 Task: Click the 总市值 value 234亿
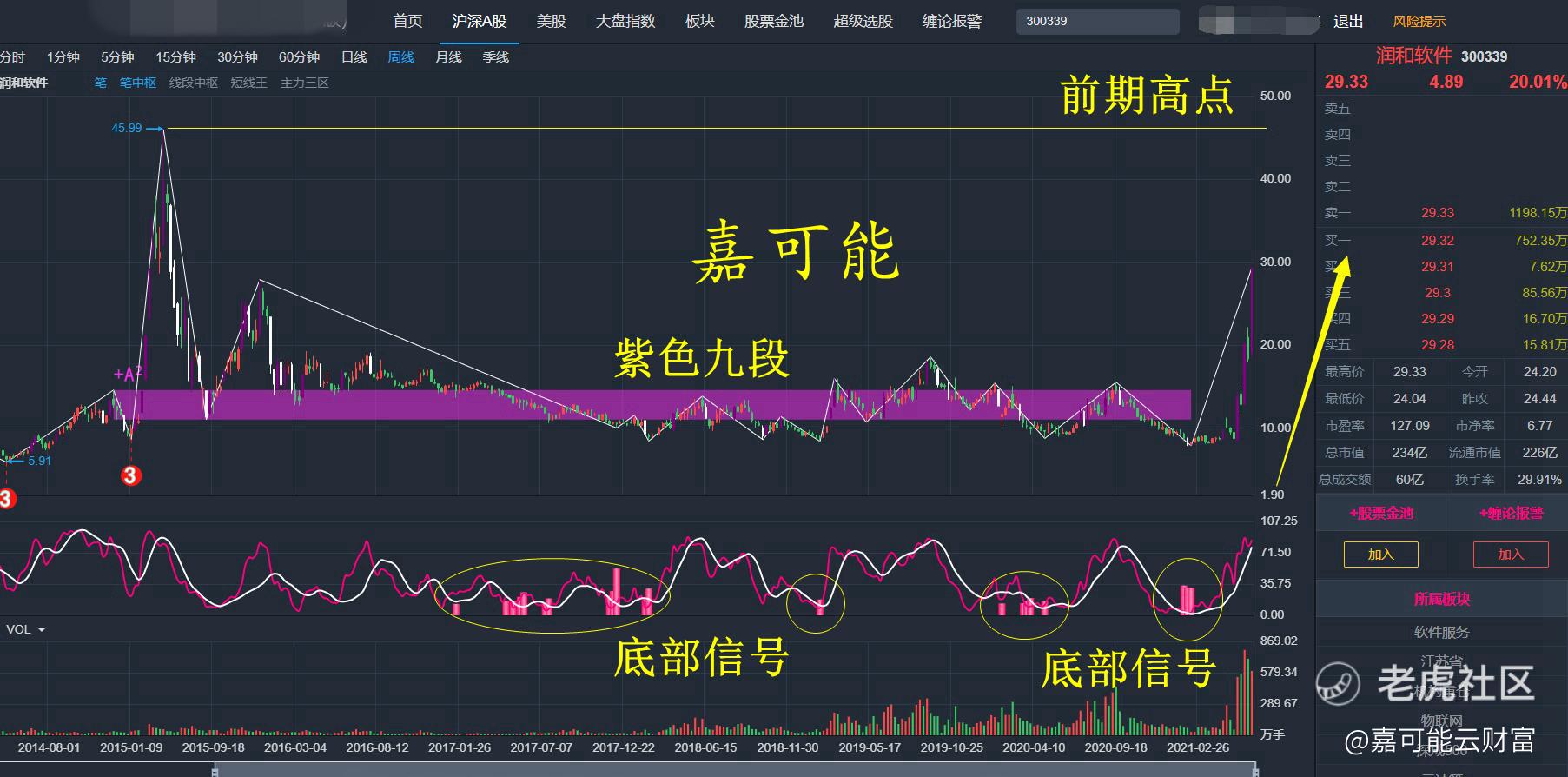click(1410, 453)
